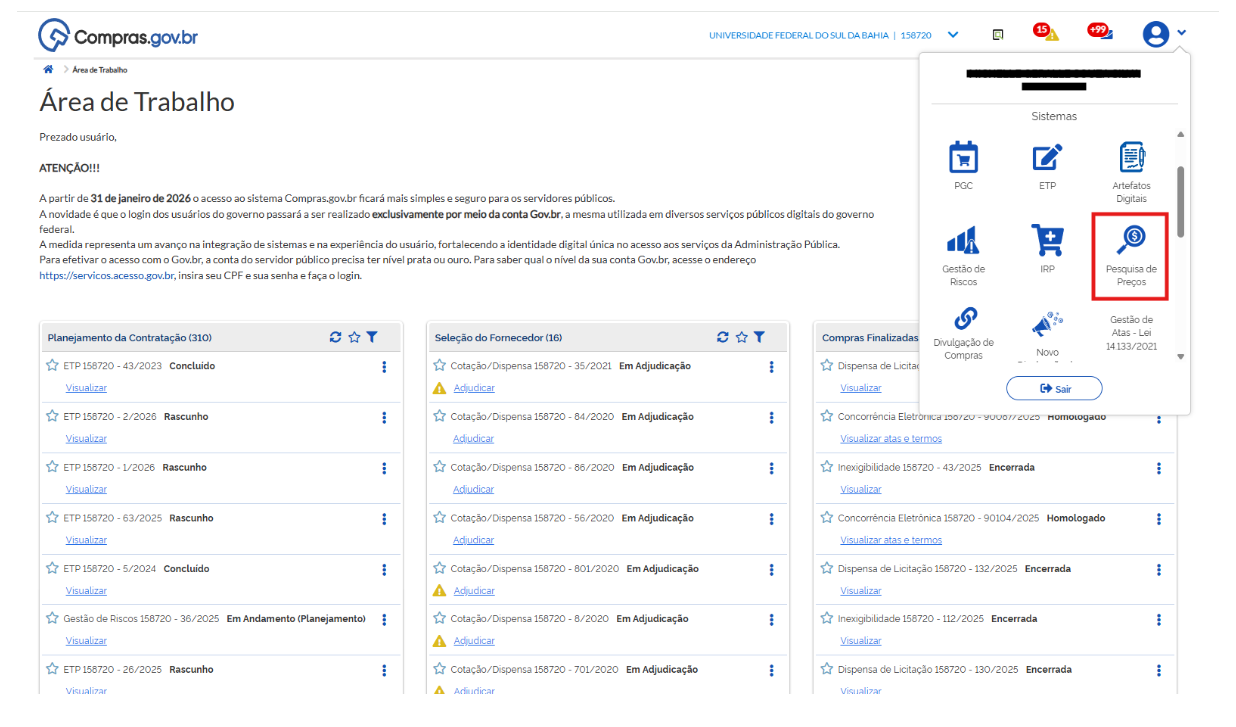Open the servicos.acesso.gov.br link
This screenshot has height=727, width=1236.
108,275
